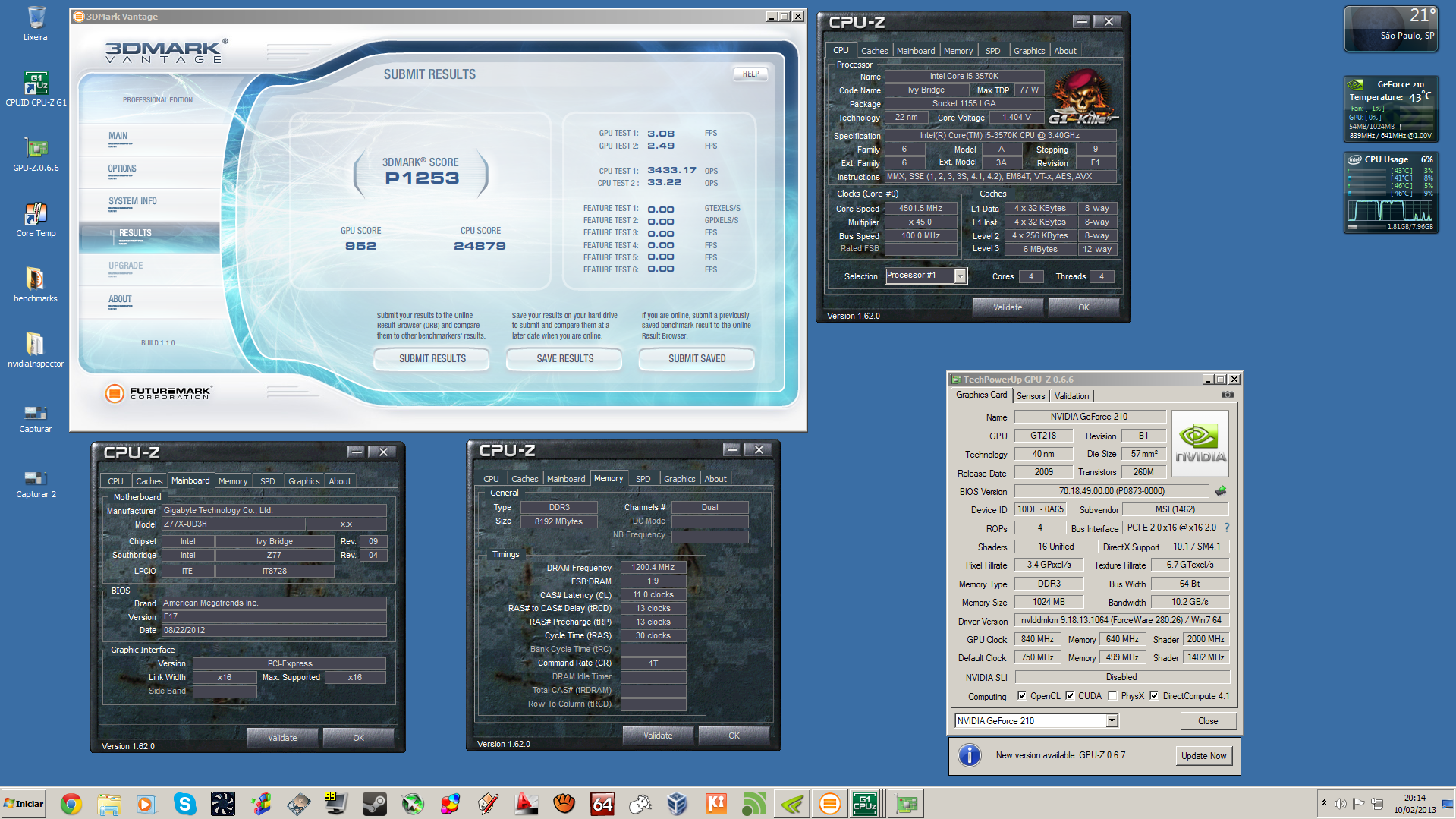Open Graphics tab in the CPU-Z Memory window
1456x819 pixels.
pos(679,479)
